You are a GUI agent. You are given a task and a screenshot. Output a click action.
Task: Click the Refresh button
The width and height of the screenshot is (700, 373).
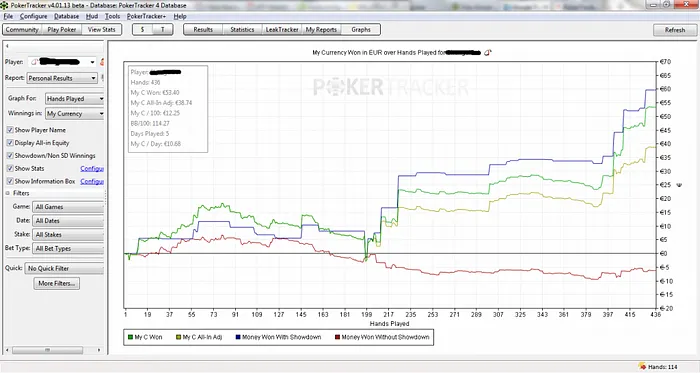[675, 30]
